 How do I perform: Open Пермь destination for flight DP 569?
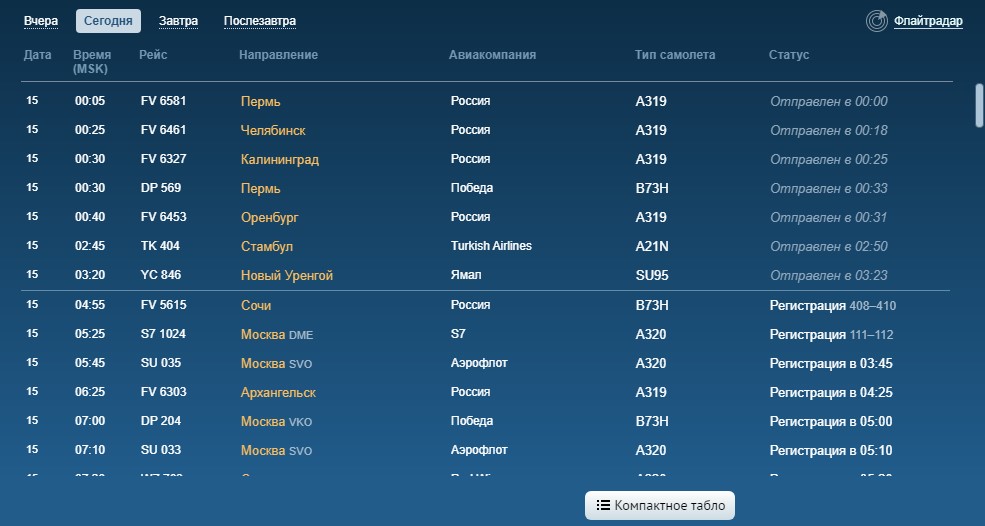261,188
